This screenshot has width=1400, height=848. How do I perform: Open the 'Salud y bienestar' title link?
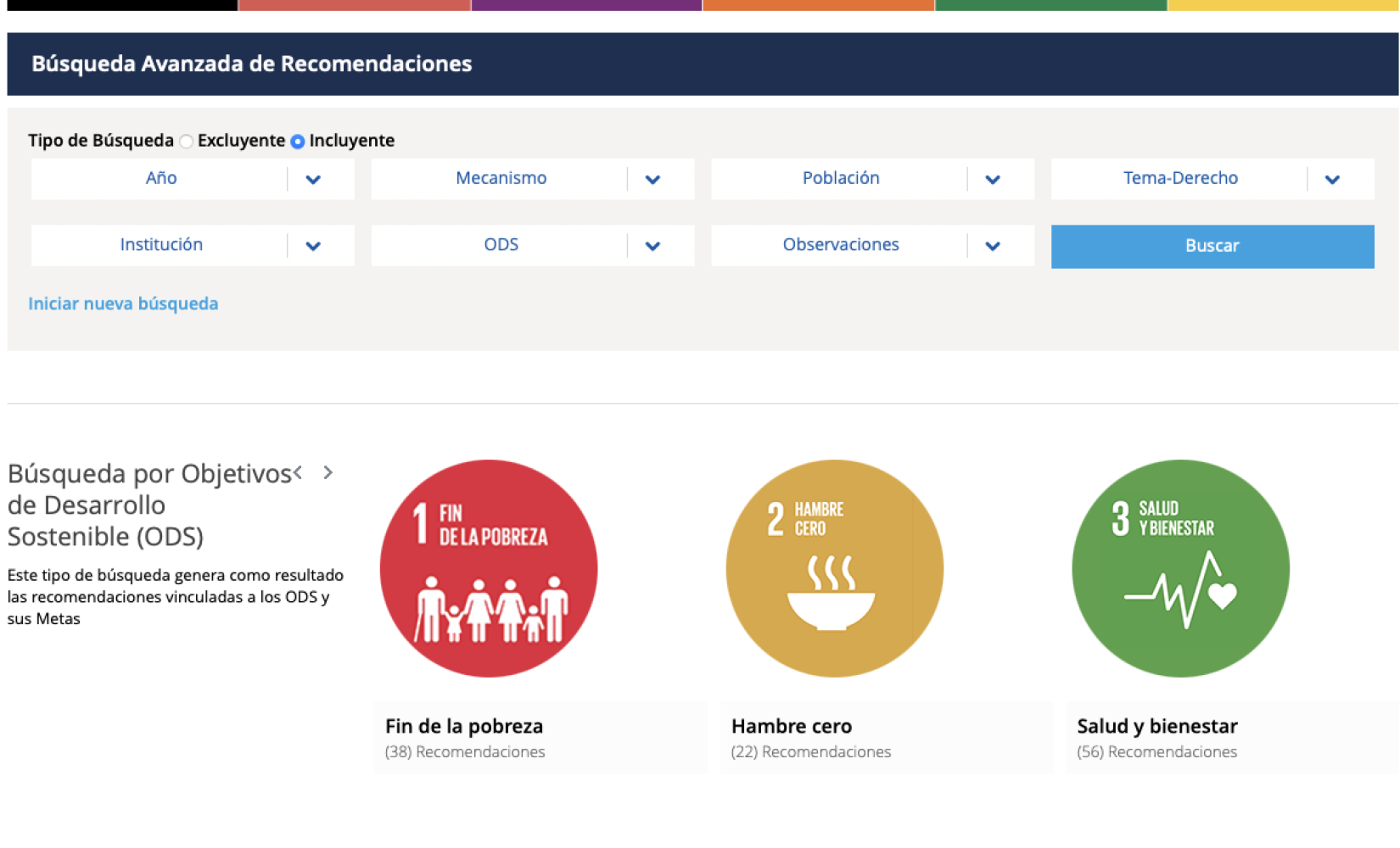point(1157,726)
